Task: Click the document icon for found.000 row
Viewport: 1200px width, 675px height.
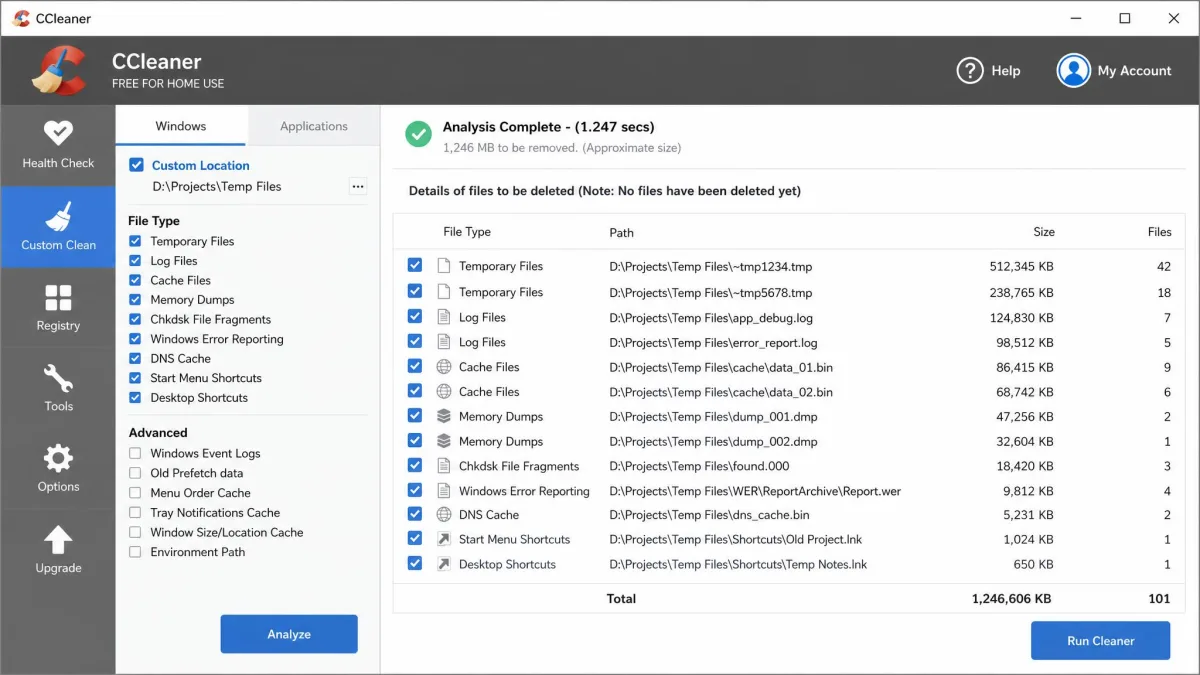Action: [x=444, y=466]
